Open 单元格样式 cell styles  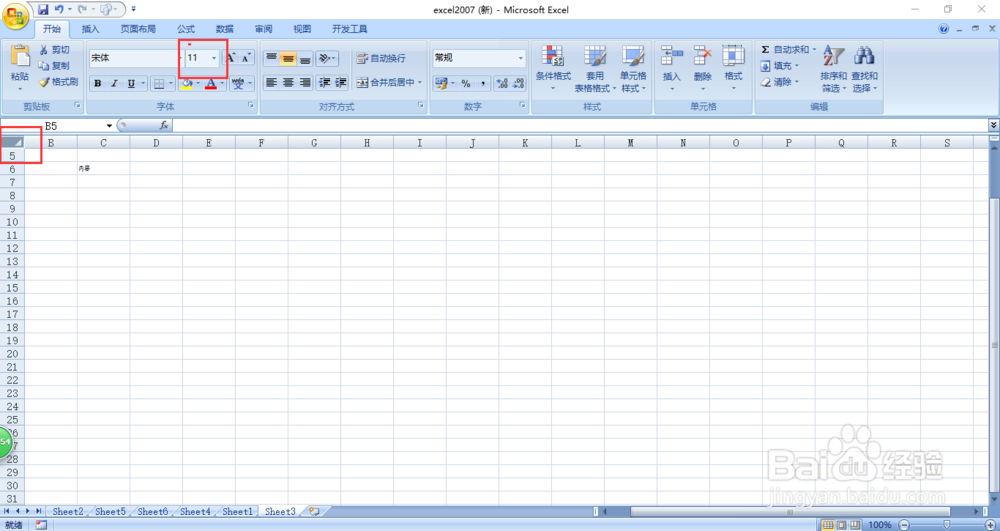pos(633,69)
